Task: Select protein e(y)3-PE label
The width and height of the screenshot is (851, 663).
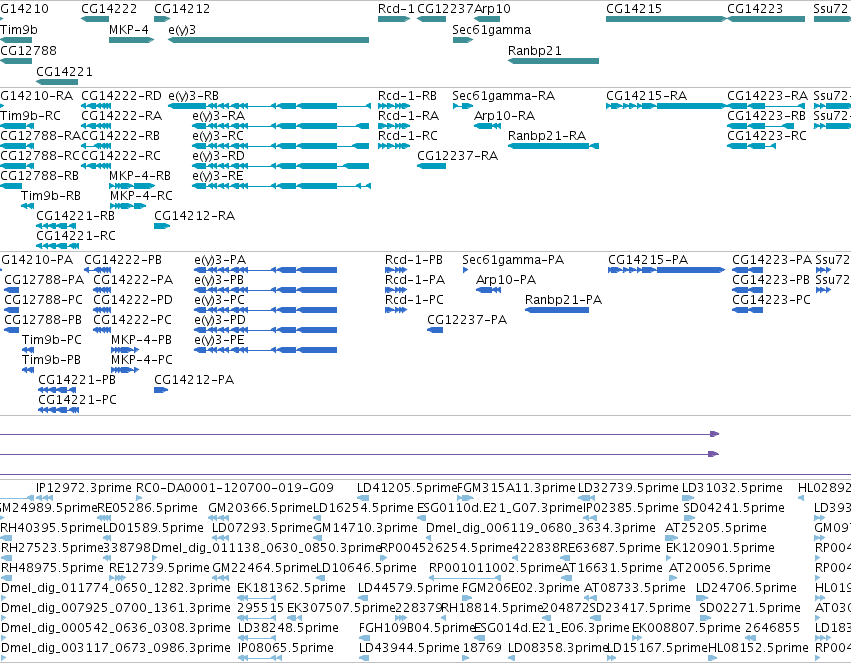Action: (220, 340)
